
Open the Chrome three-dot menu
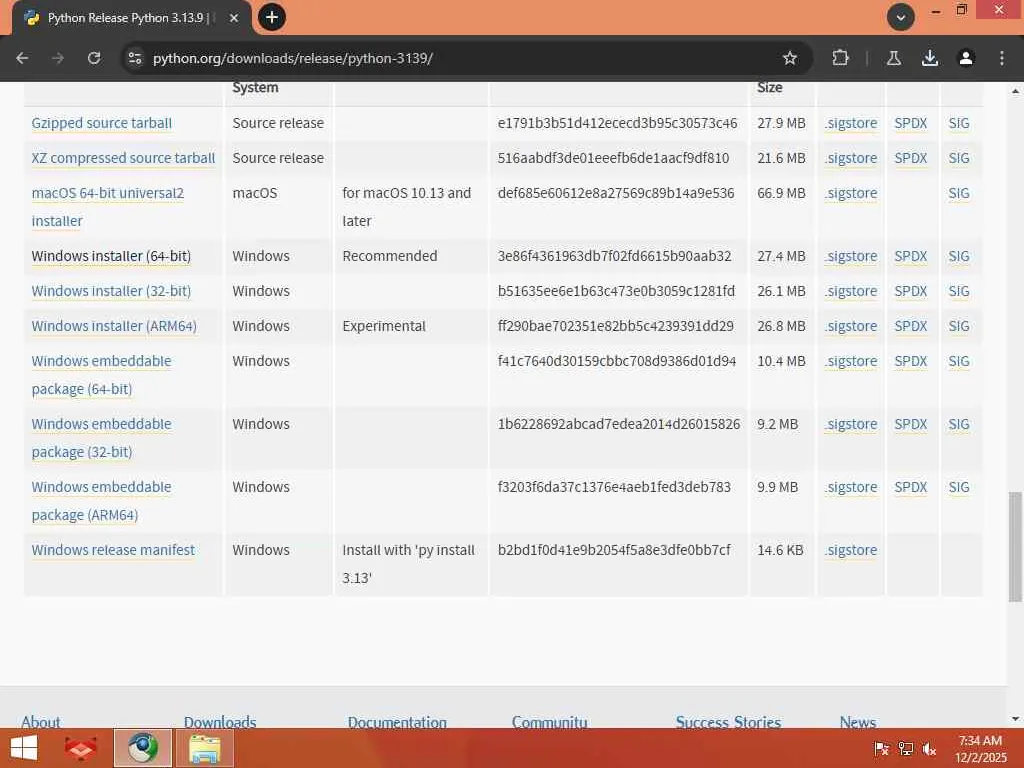(x=1002, y=58)
